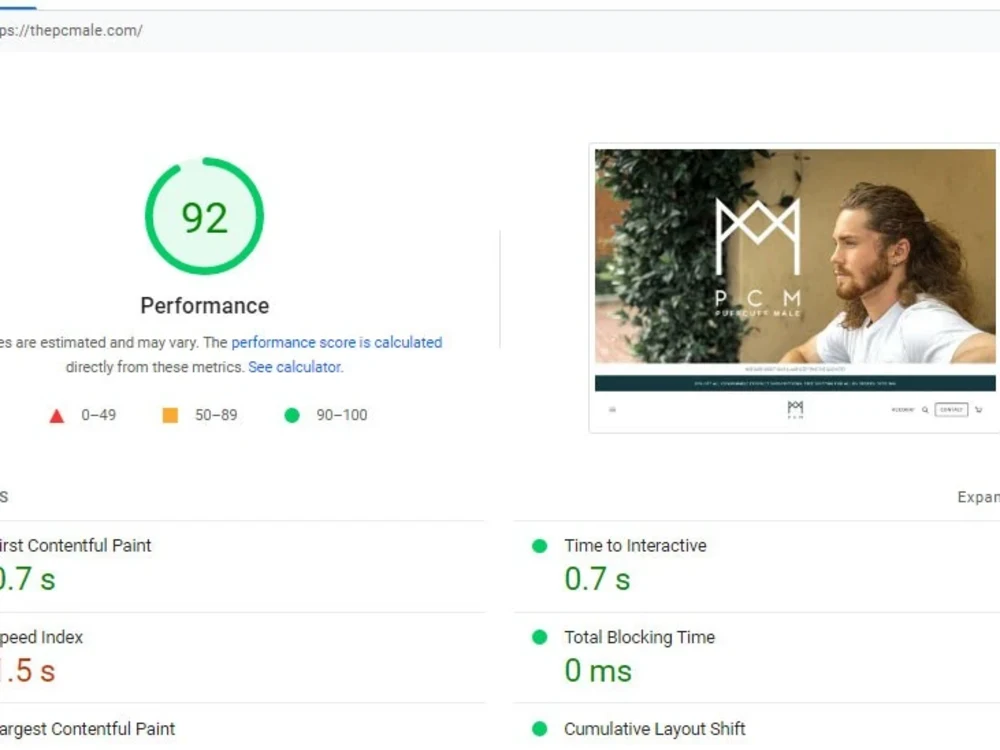Click the '0–49' legend range text
The width and height of the screenshot is (1000, 750).
[x=99, y=415]
